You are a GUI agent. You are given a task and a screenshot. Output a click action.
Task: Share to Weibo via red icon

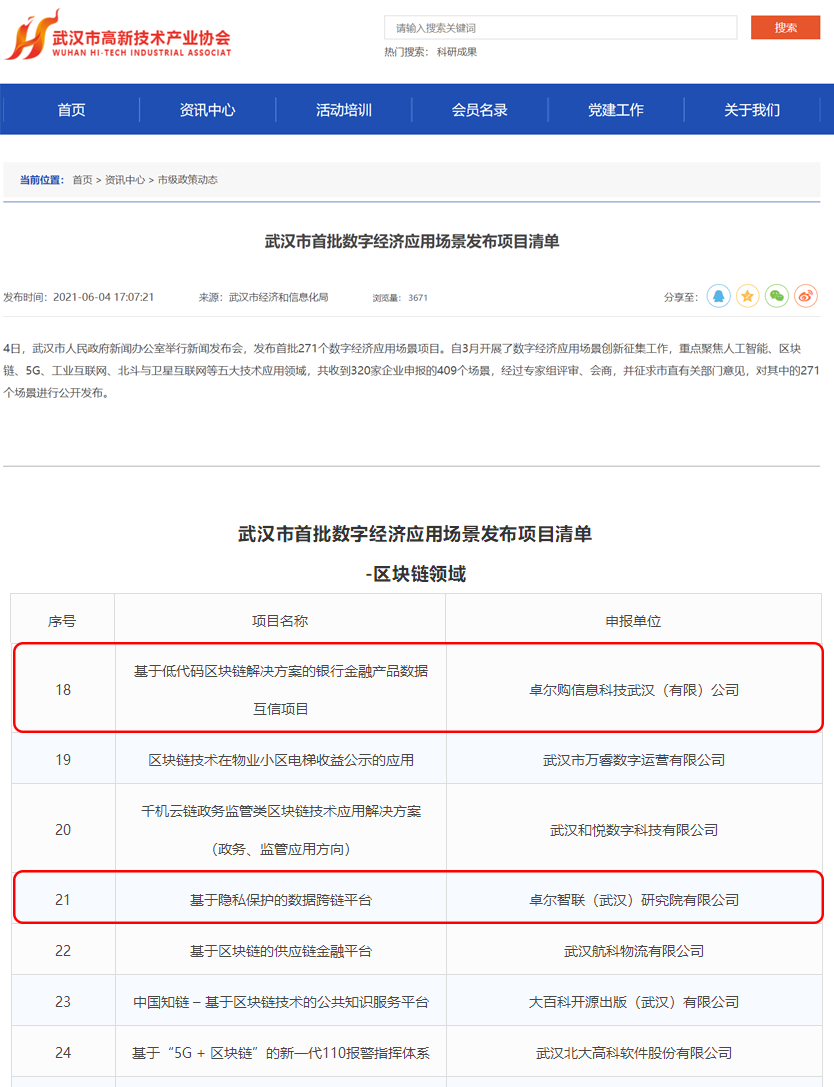coord(806,296)
